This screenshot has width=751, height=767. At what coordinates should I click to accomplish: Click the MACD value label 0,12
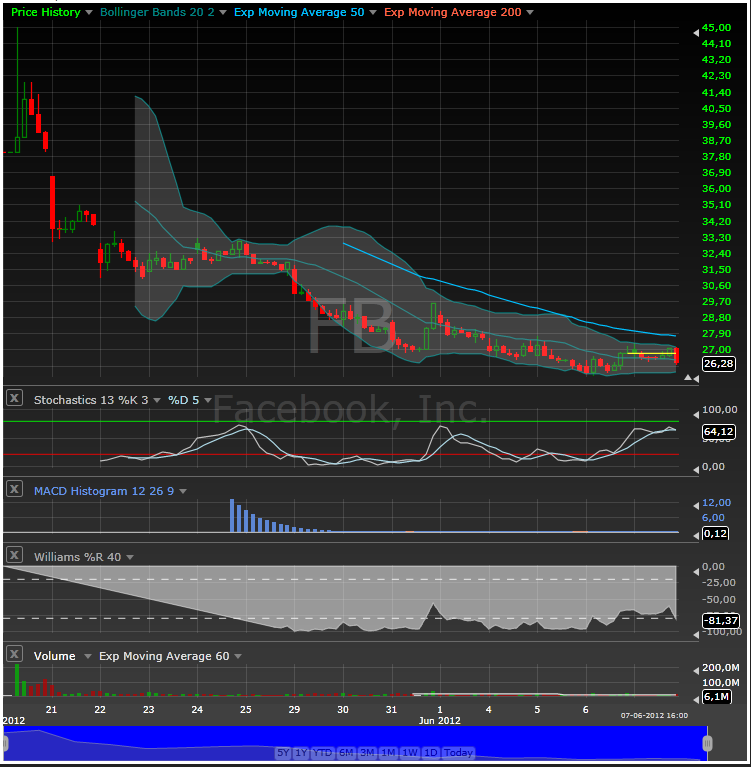[x=715, y=533]
